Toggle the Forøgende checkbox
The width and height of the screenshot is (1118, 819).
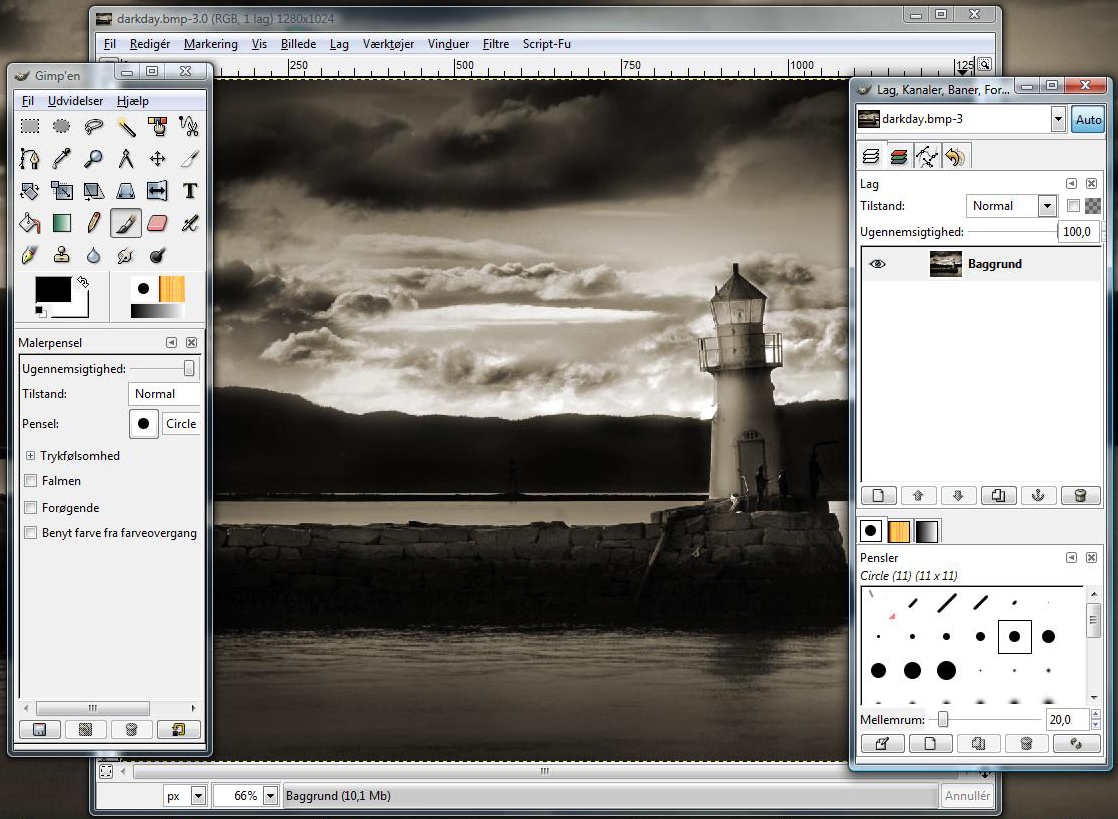(x=31, y=507)
